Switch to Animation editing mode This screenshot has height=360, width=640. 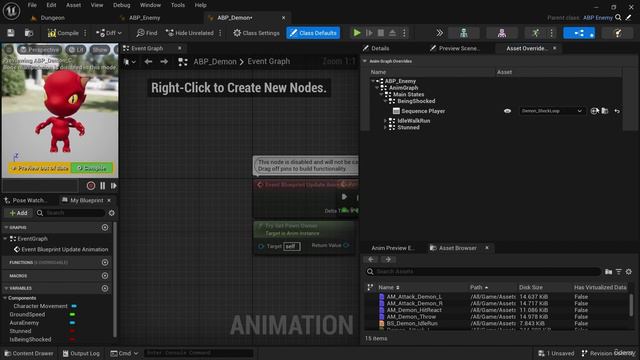536,33
